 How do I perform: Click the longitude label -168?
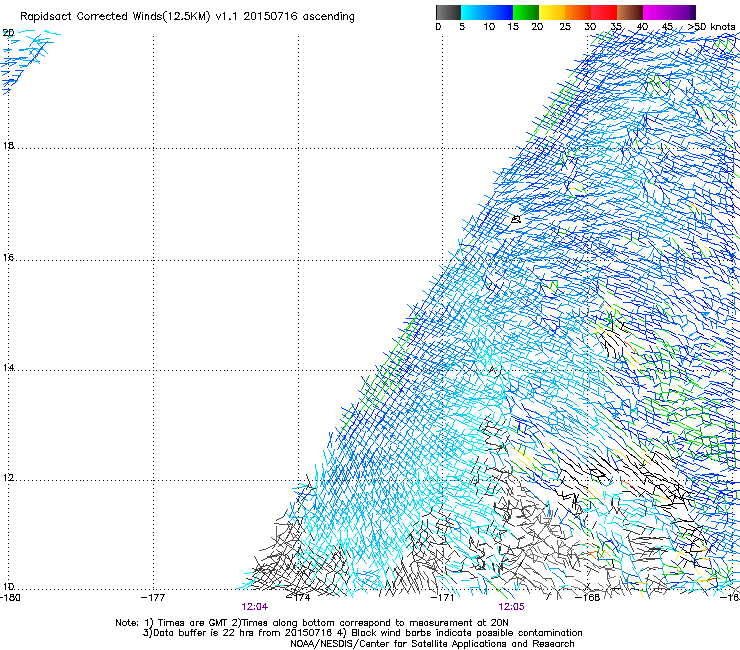point(587,597)
